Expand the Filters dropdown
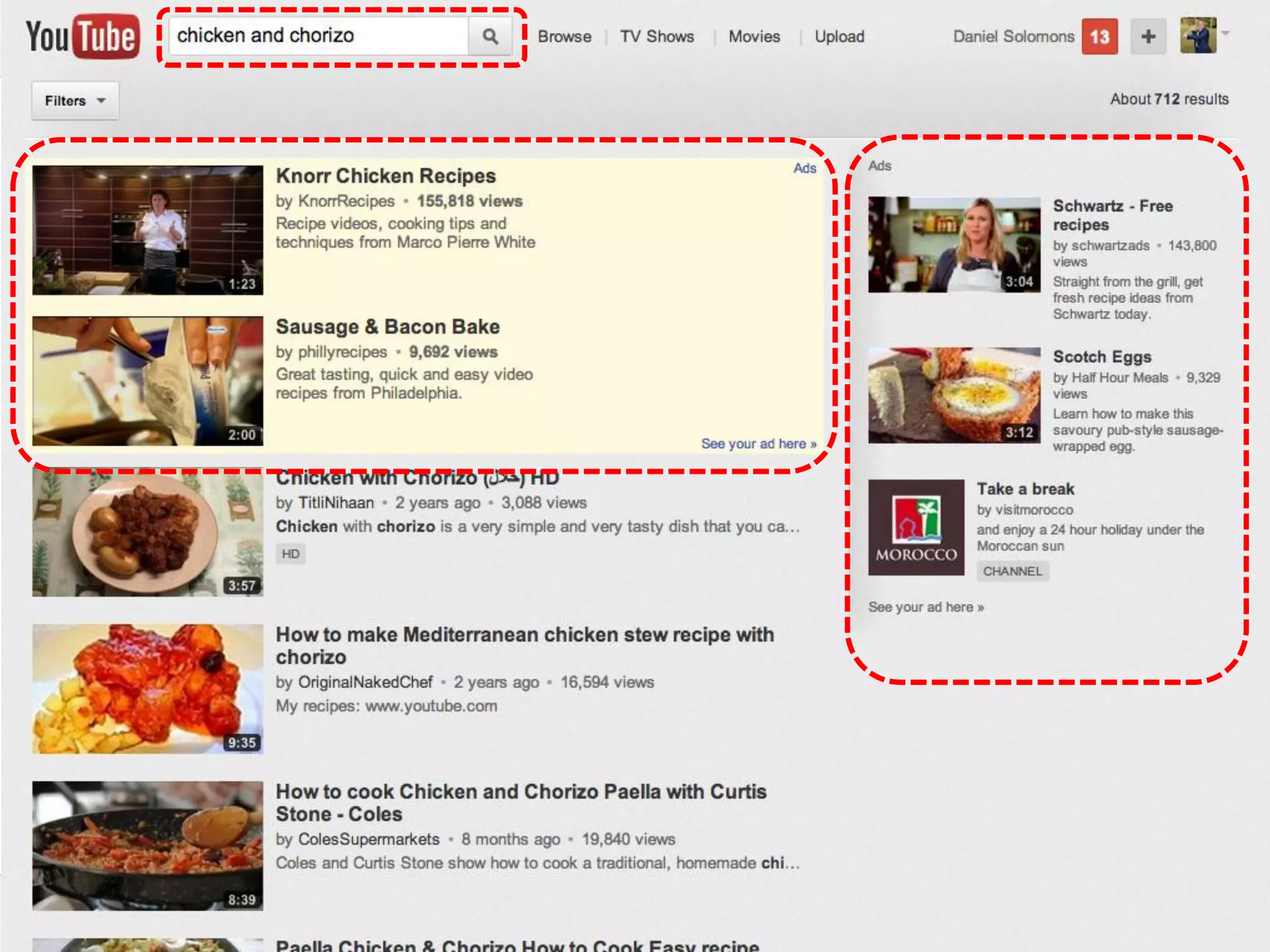This screenshot has width=1270, height=952. (75, 100)
